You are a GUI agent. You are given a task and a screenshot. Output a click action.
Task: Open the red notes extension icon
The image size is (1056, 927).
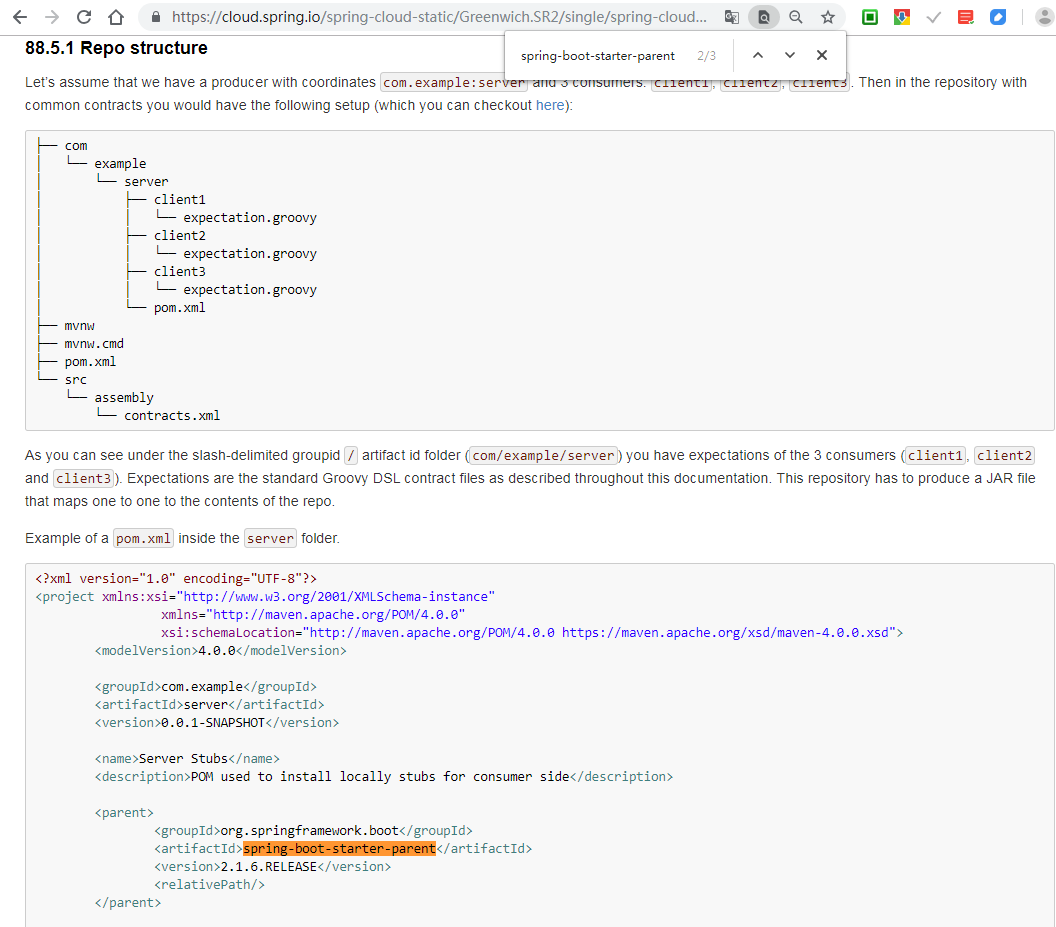click(965, 17)
